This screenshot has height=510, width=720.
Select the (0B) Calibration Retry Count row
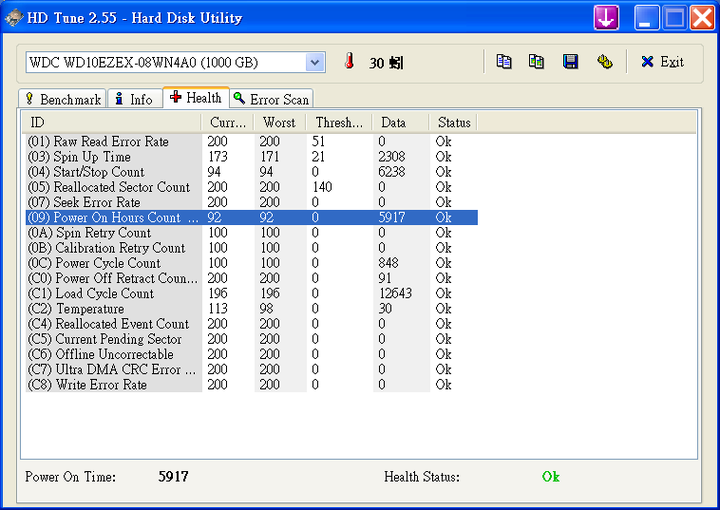252,247
